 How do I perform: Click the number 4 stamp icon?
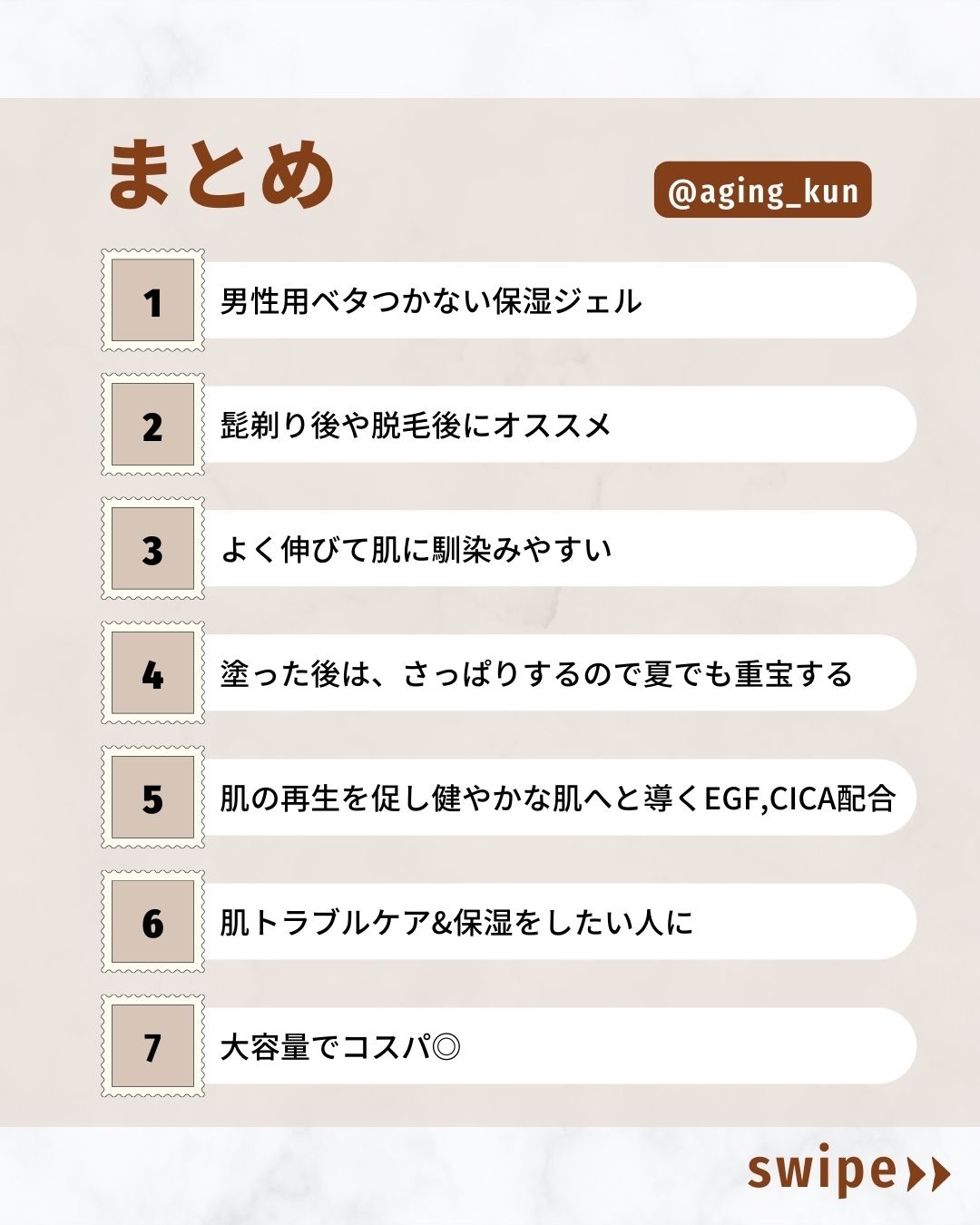(x=152, y=673)
